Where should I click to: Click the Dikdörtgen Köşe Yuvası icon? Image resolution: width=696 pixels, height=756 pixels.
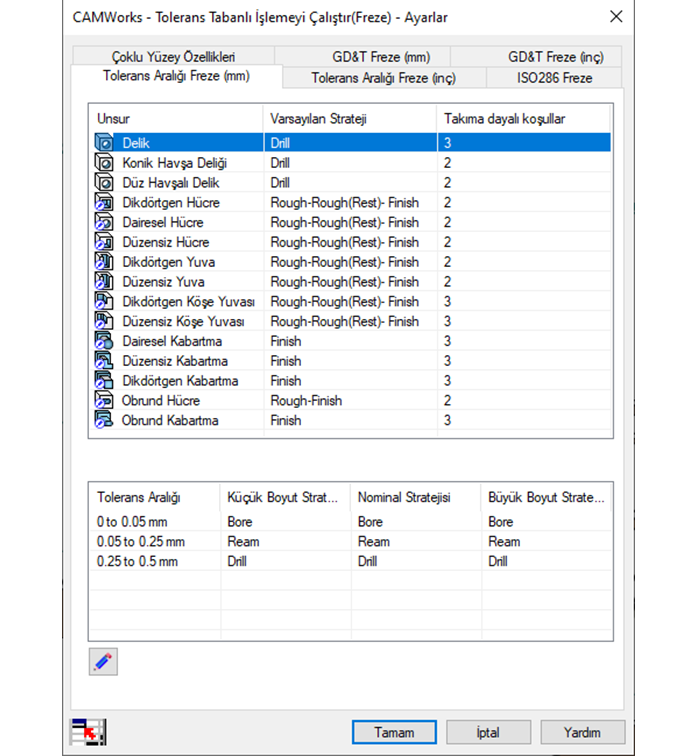click(x=104, y=302)
